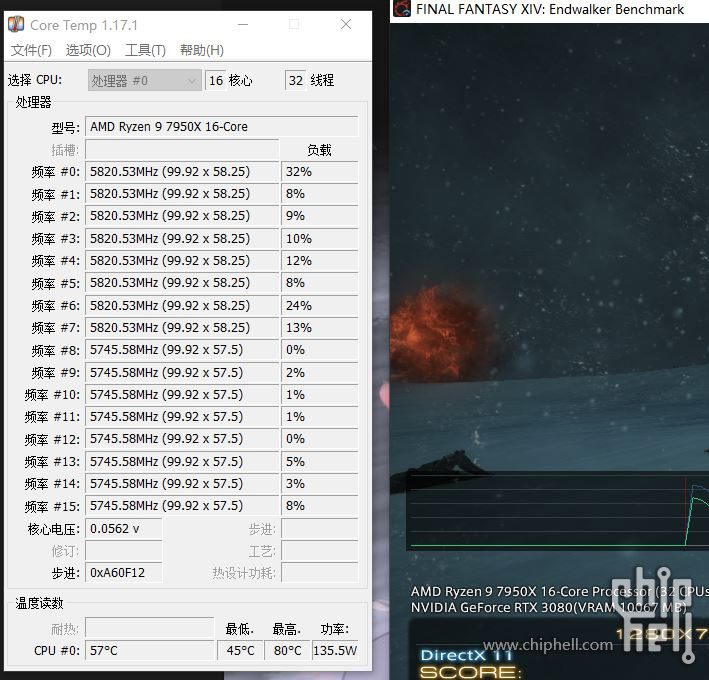Click the 2% load value for core #9
Viewport: 709px width, 680px height.
pyautogui.click(x=320, y=373)
